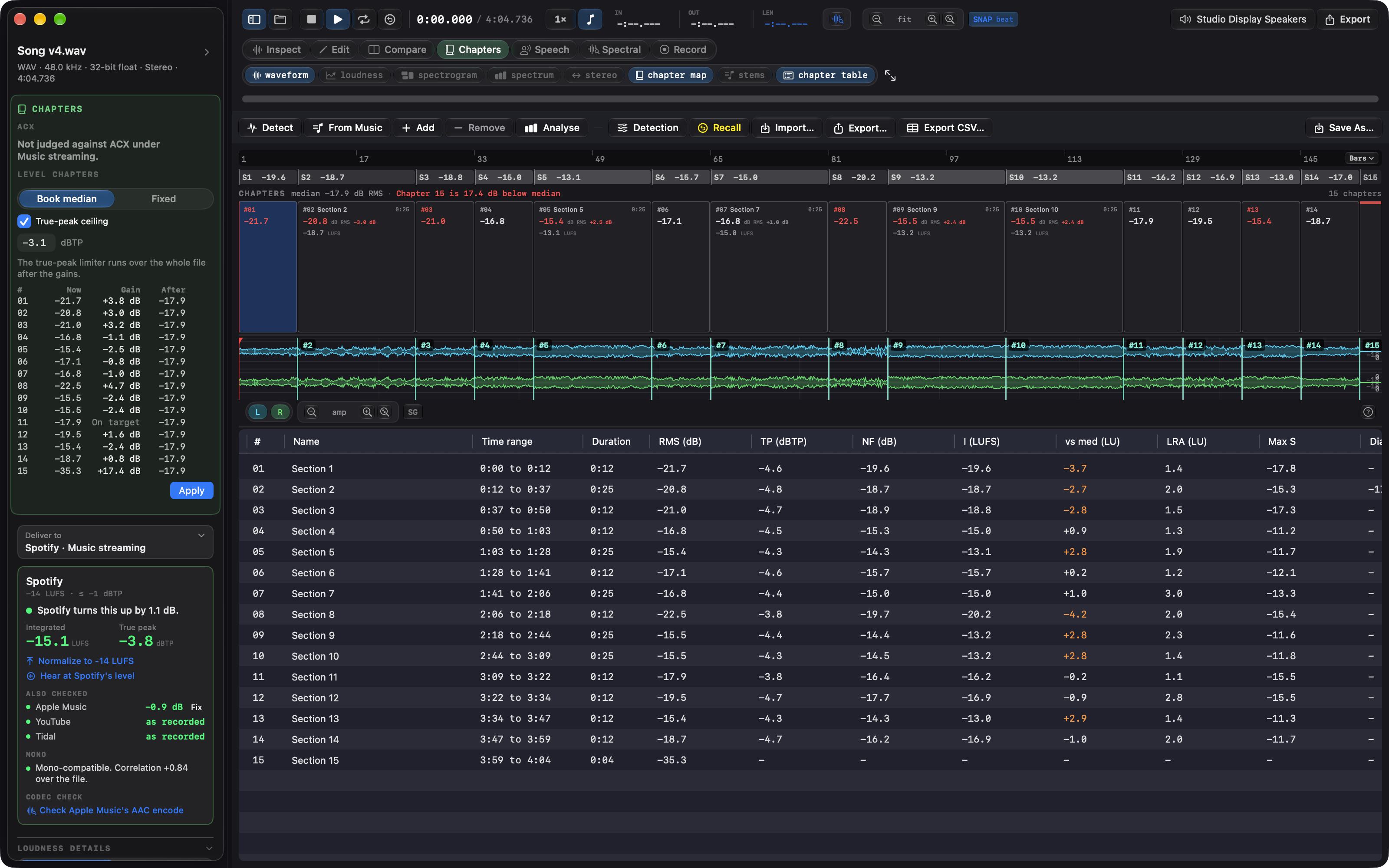Stop playback with stop button
1389x868 pixels.
pyautogui.click(x=312, y=20)
